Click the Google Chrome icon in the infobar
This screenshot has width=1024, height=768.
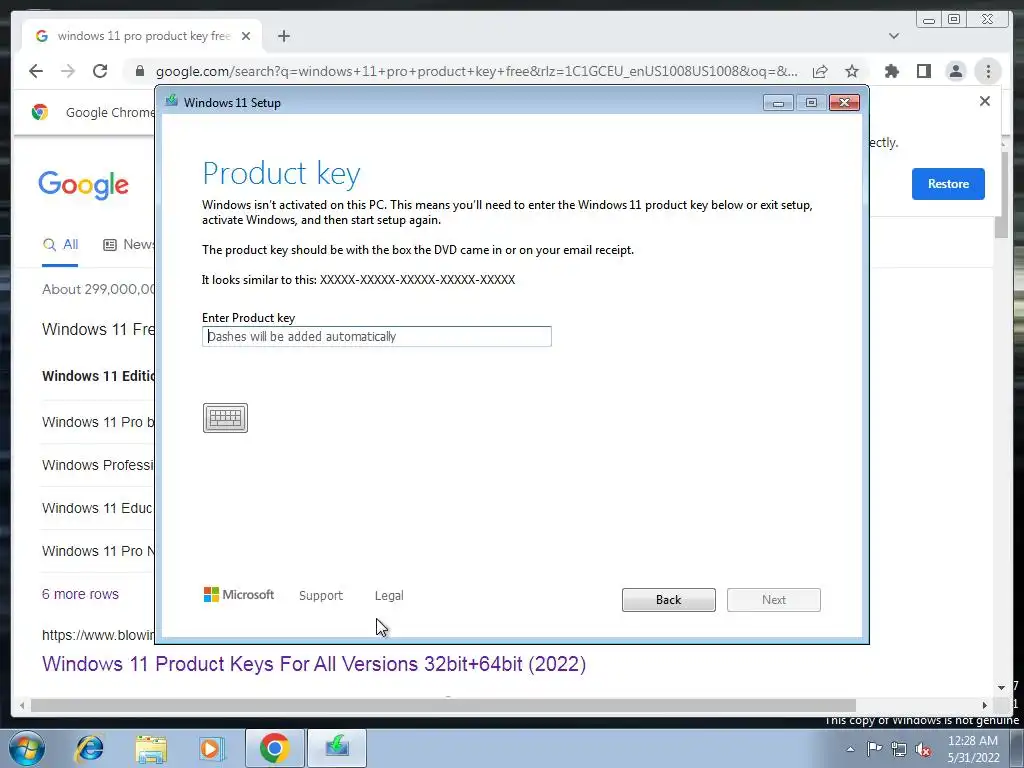pos(40,112)
